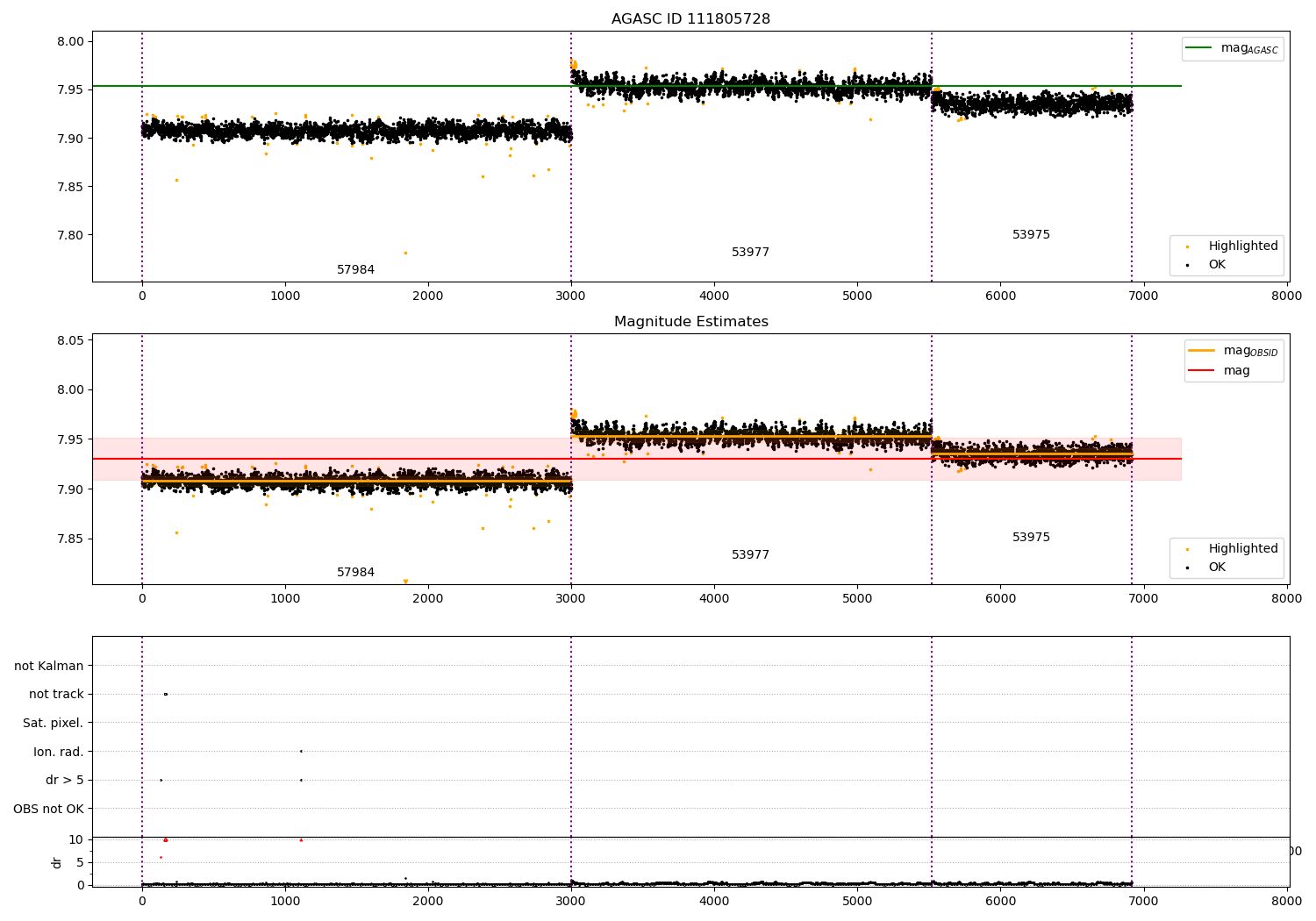Screen dimensions: 1316x921
Task: Click the 10 tick on the dr axis
Action: click(76, 839)
